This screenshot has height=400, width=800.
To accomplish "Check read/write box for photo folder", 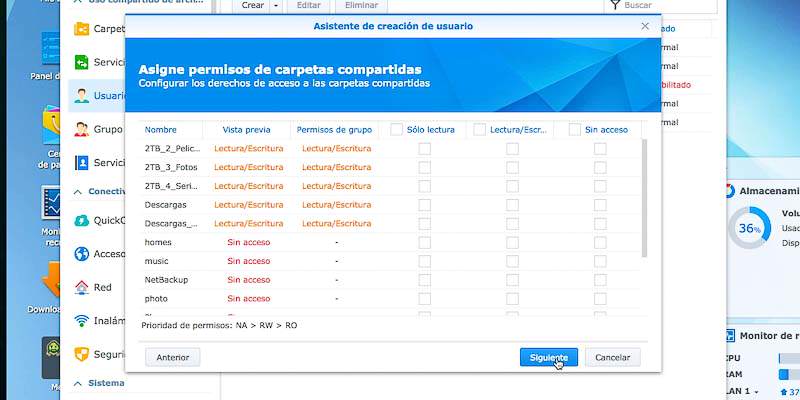I will (x=512, y=298).
